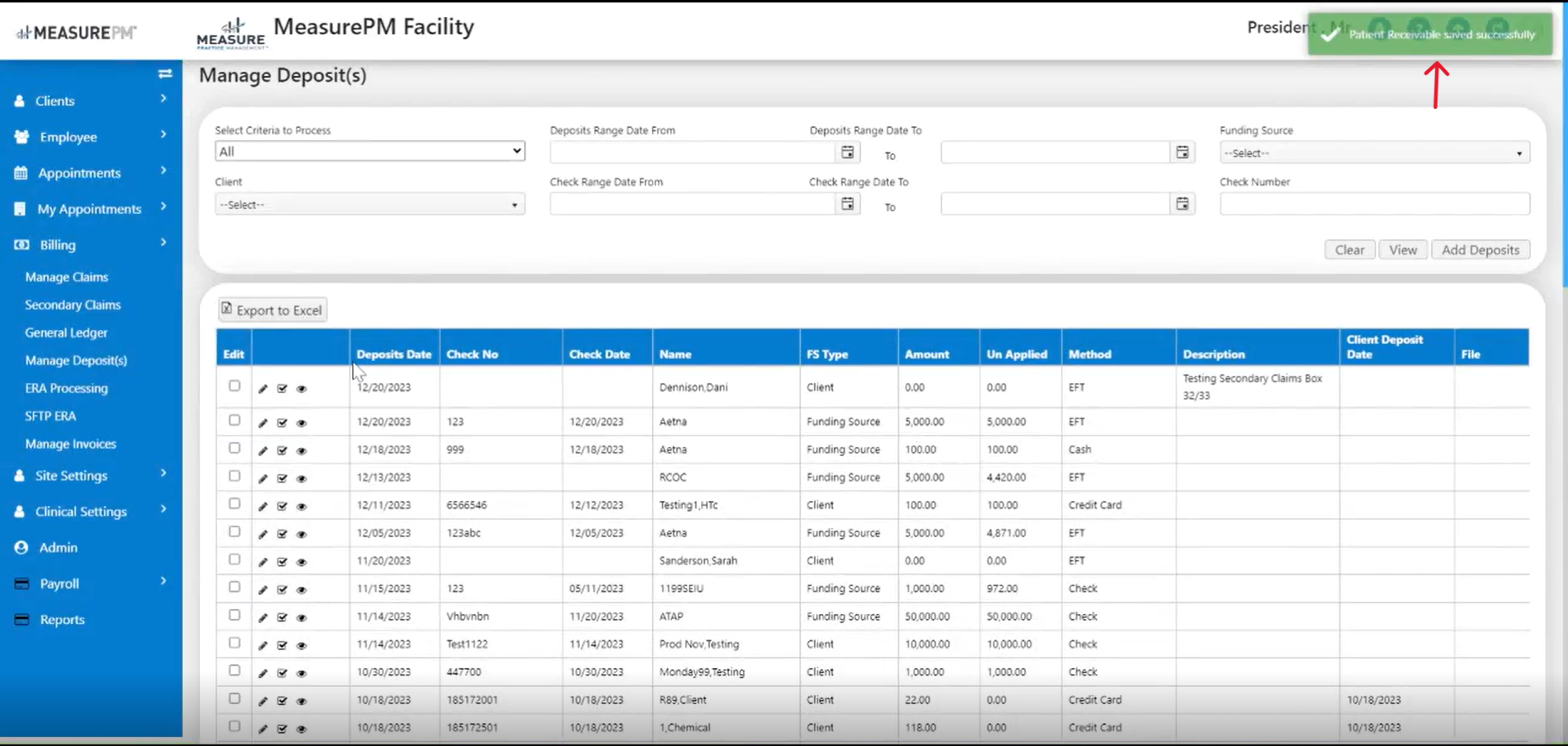This screenshot has height=746, width=1568.
Task: Export the deposits table to Excel
Action: (273, 310)
